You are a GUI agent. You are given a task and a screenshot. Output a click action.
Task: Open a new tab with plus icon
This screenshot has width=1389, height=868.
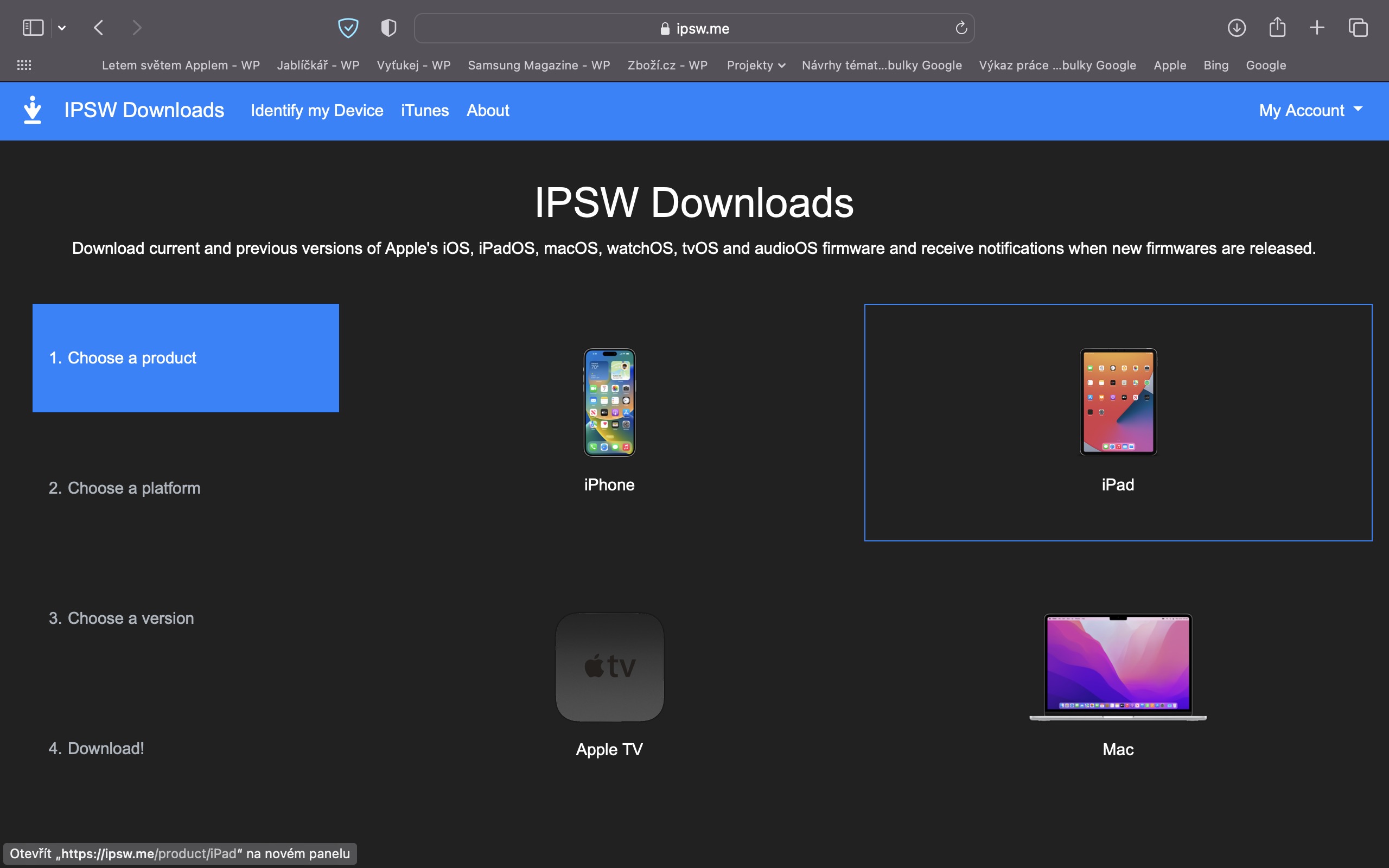click(x=1317, y=28)
